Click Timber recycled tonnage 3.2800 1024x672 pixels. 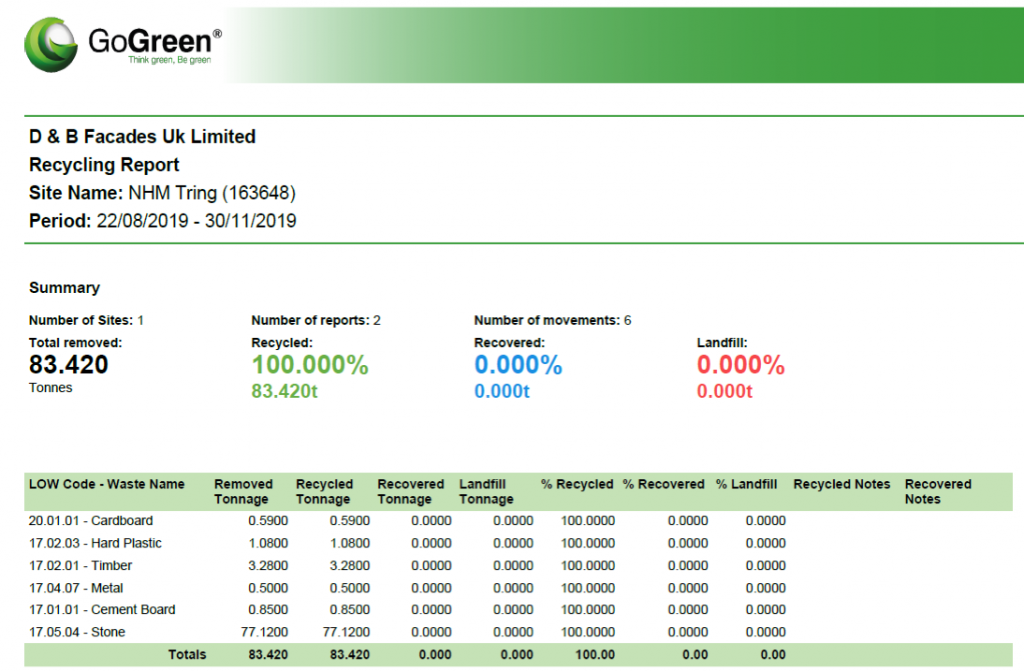coord(349,565)
